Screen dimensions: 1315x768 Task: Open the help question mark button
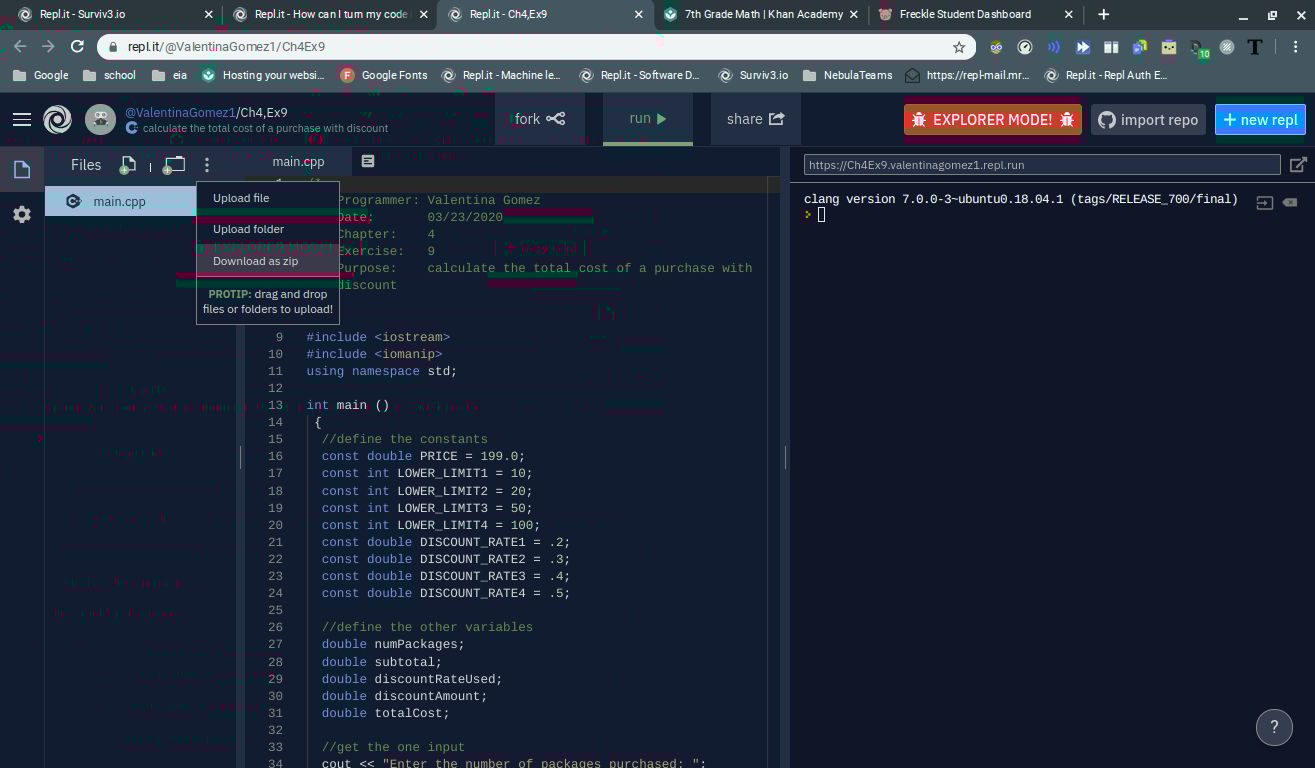(x=1274, y=728)
